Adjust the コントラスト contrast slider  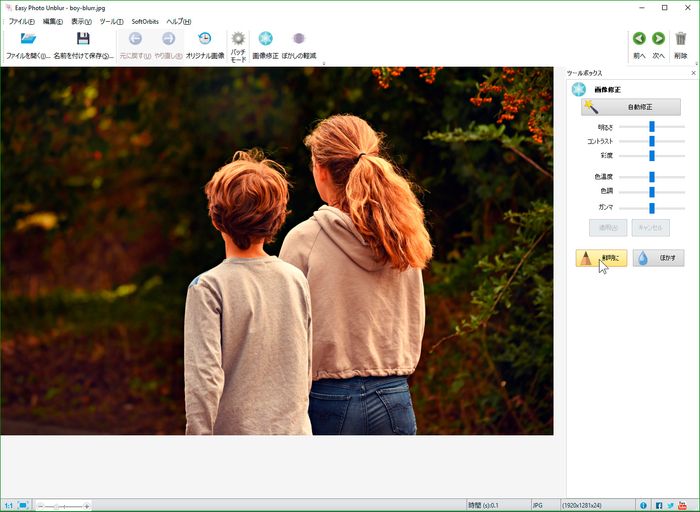pyautogui.click(x=652, y=141)
